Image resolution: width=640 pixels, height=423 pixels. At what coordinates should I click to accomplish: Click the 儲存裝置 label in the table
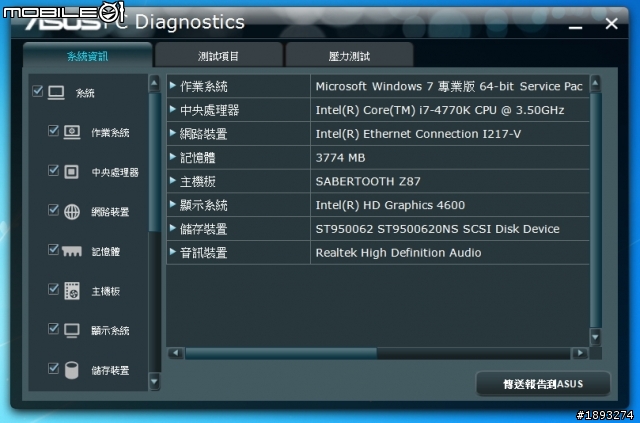coord(203,229)
